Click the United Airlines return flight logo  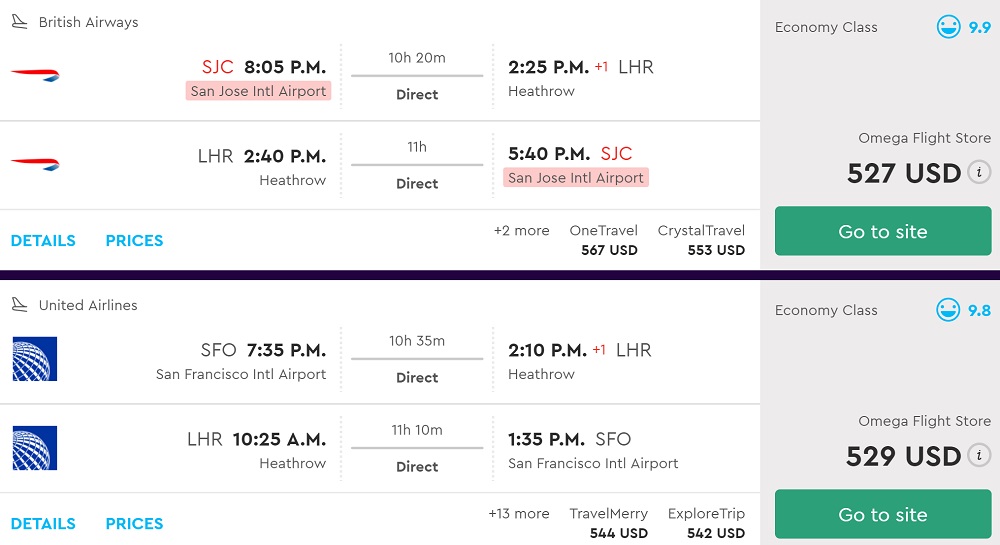coord(35,448)
